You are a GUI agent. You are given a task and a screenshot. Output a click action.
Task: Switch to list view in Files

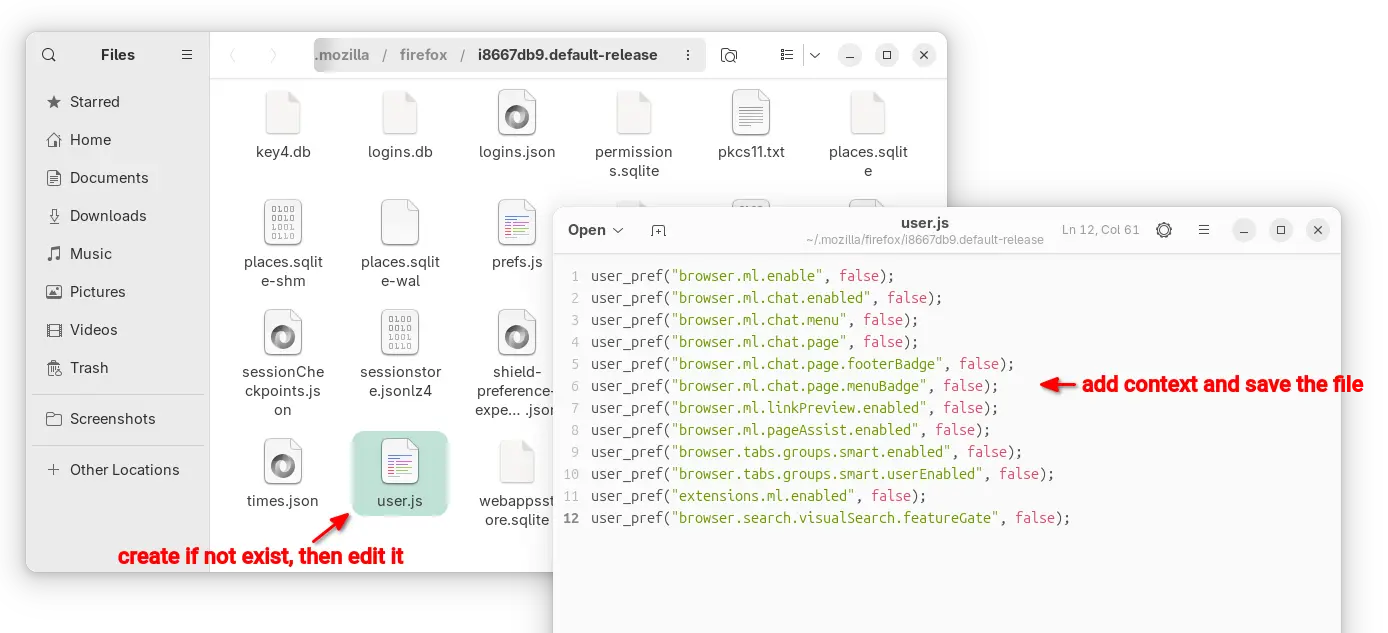[788, 55]
